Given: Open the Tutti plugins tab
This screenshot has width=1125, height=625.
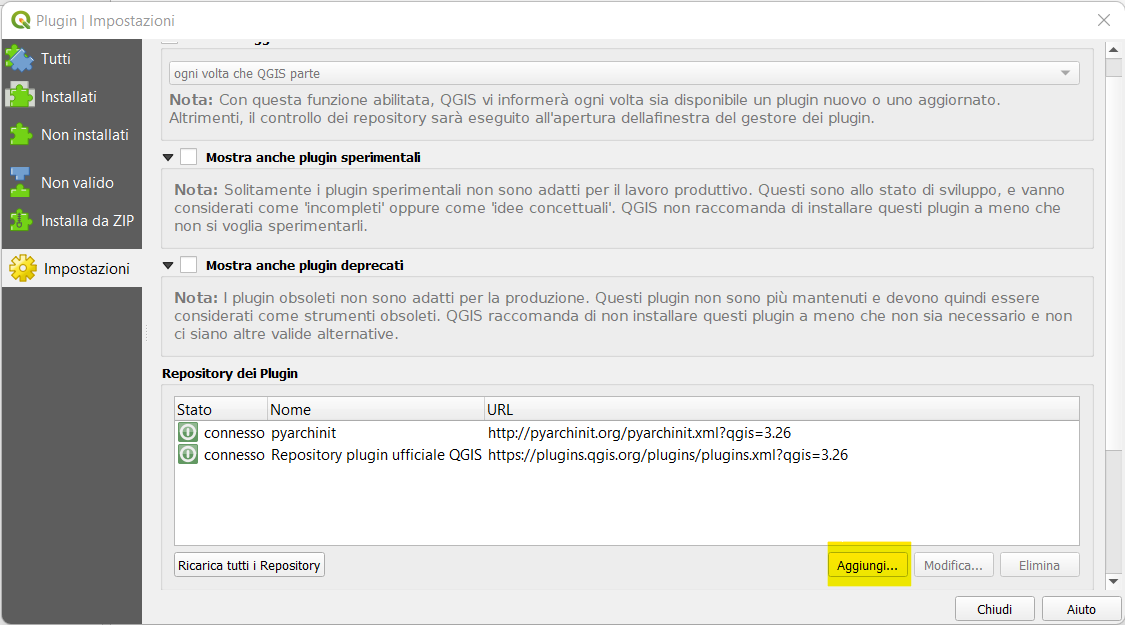Looking at the screenshot, I should coord(72,58).
